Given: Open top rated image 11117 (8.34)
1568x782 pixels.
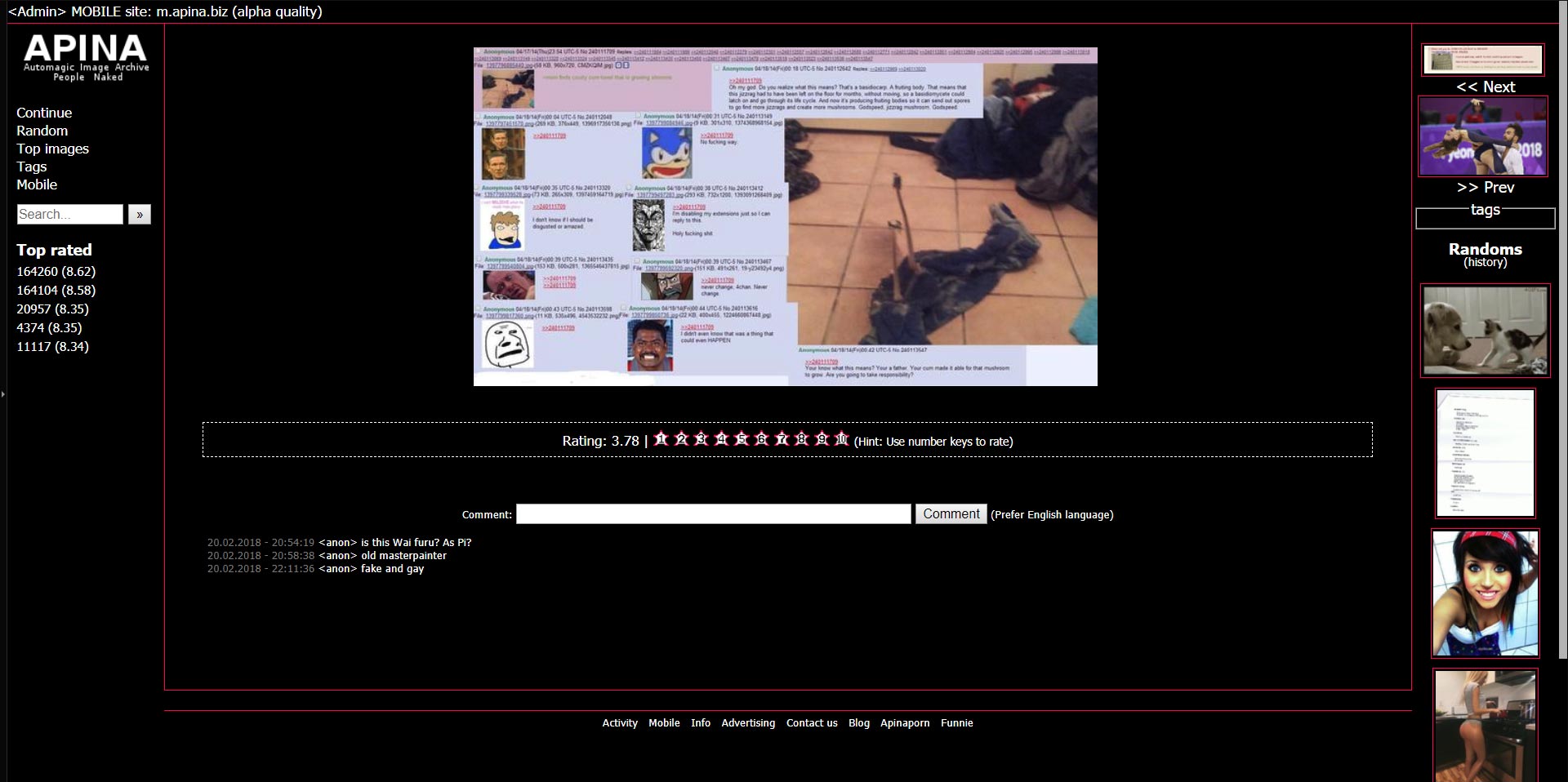Looking at the screenshot, I should [53, 346].
